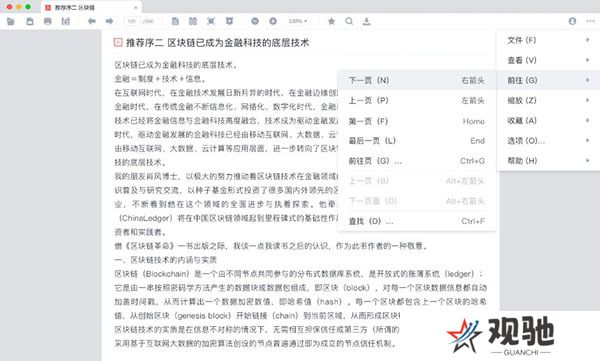
Task: Switch to two-page view icon
Action: pos(193,21)
